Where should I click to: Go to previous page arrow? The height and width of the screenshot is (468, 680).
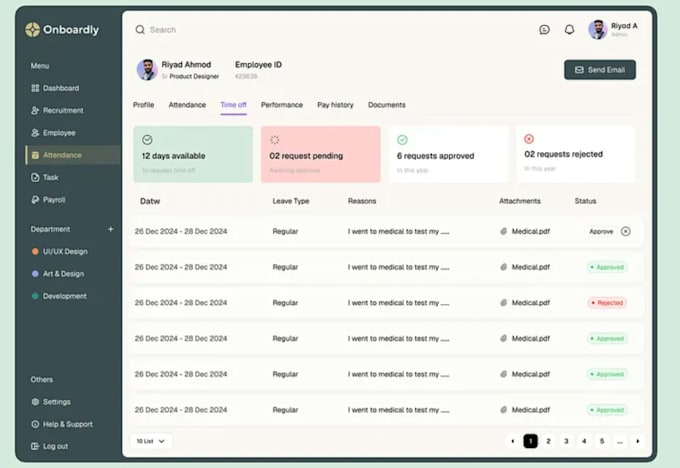pos(513,441)
